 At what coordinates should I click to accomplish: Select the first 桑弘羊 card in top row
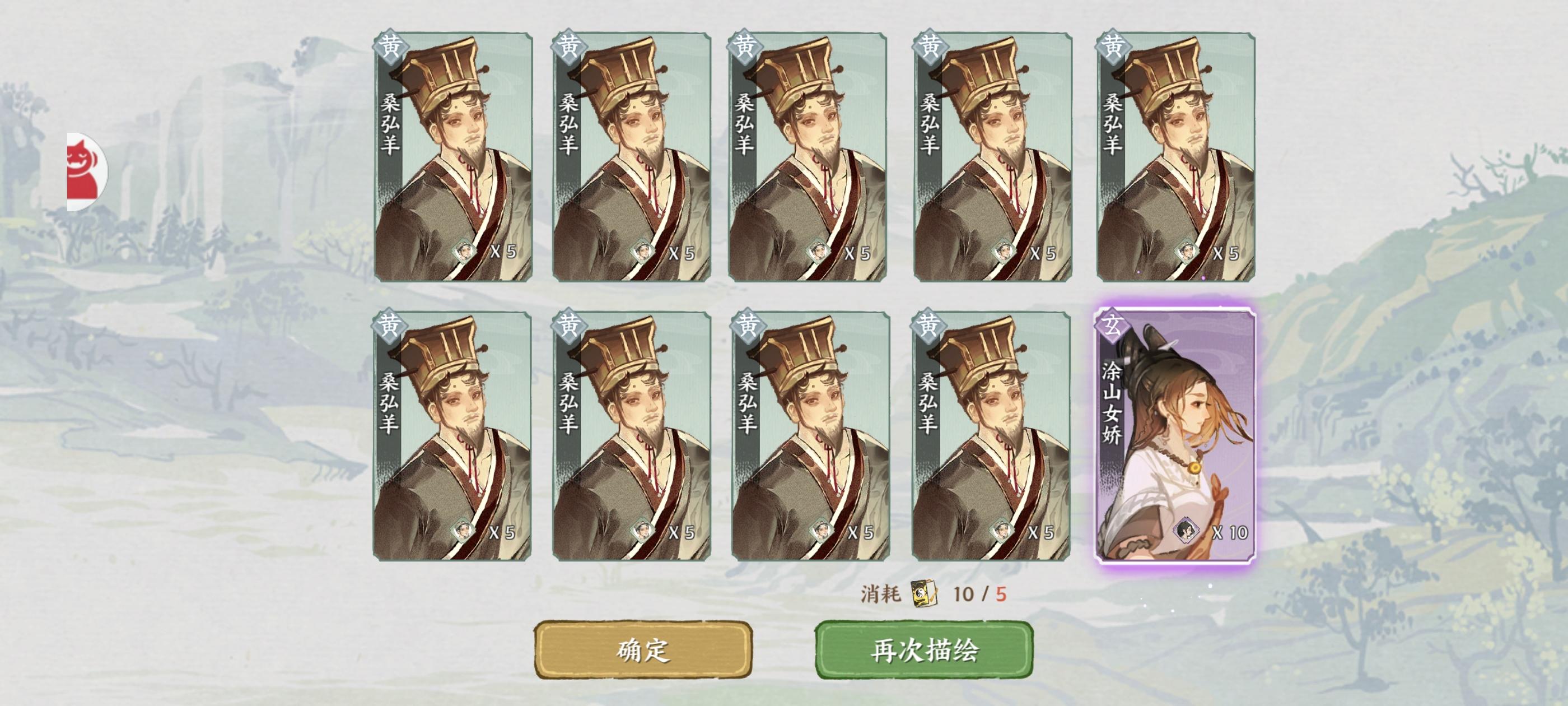tap(453, 157)
